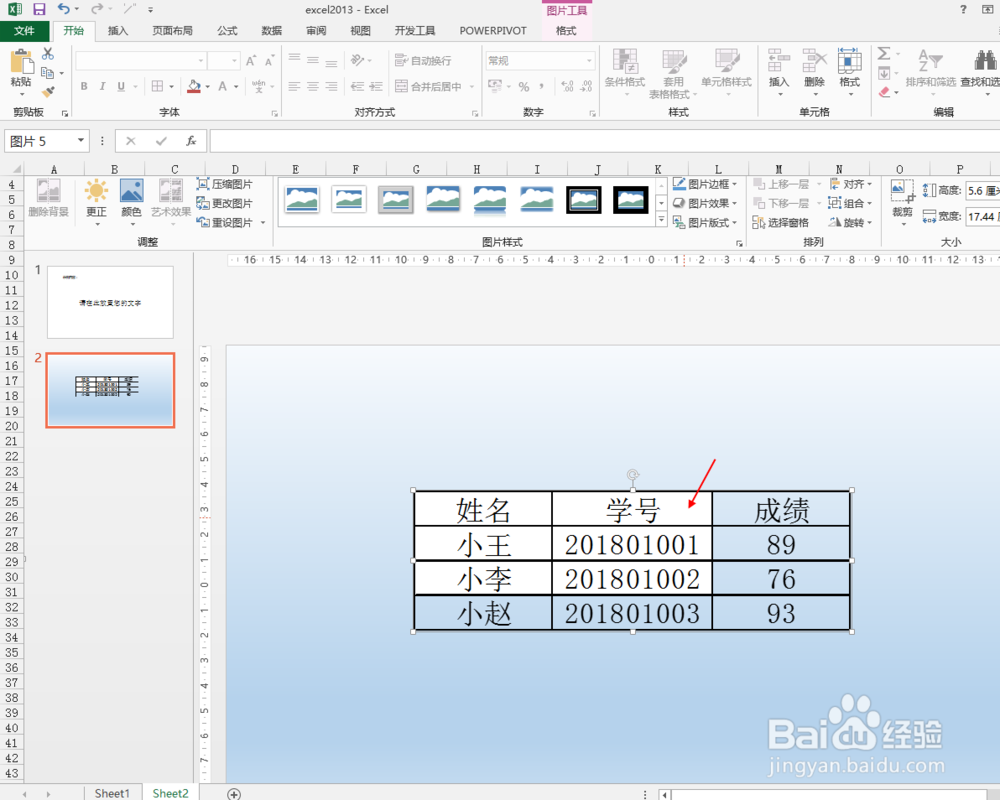Open the 文件 tab

click(24, 31)
